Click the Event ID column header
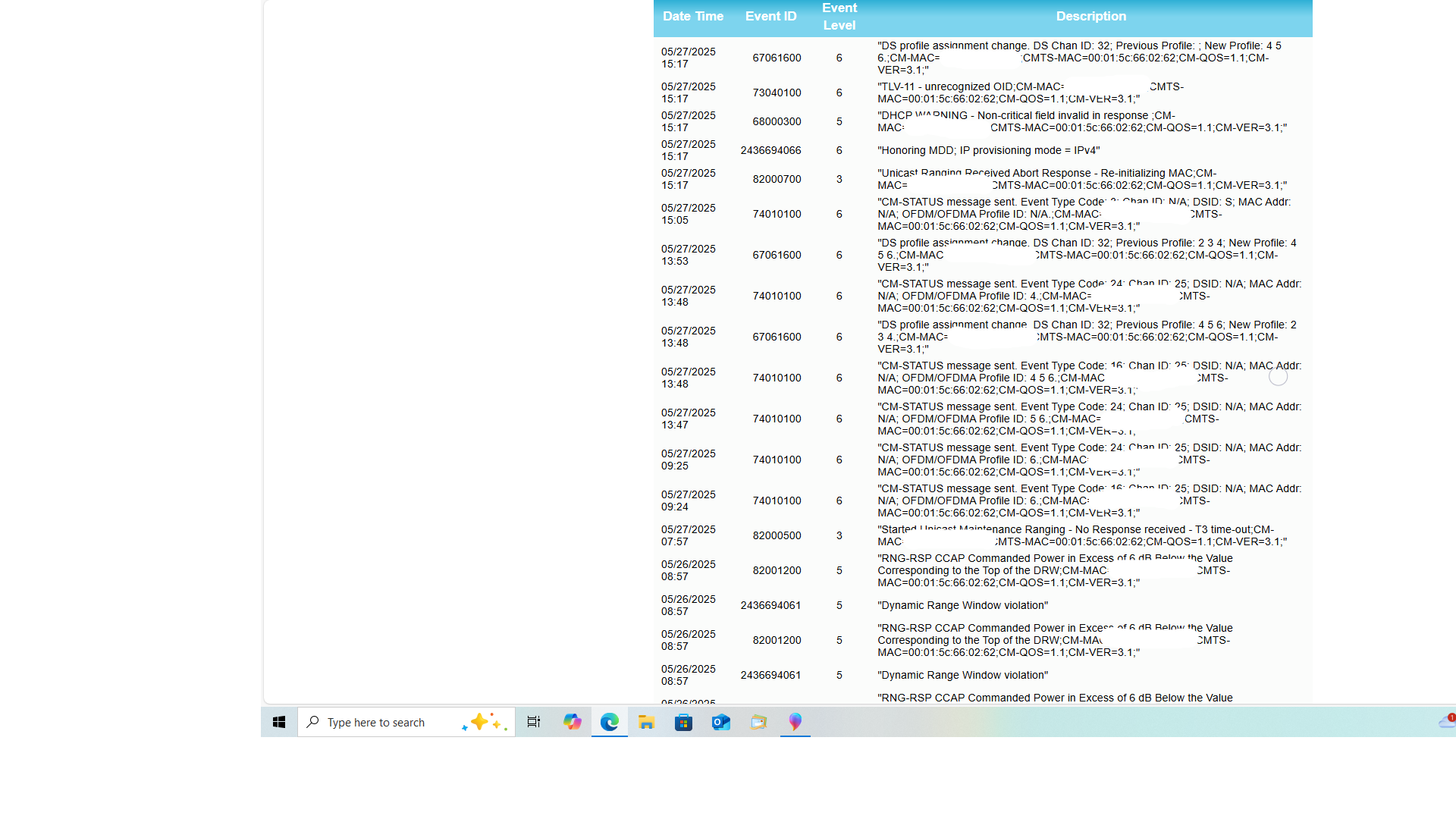Screen dimensions: 1456x819 tap(771, 16)
